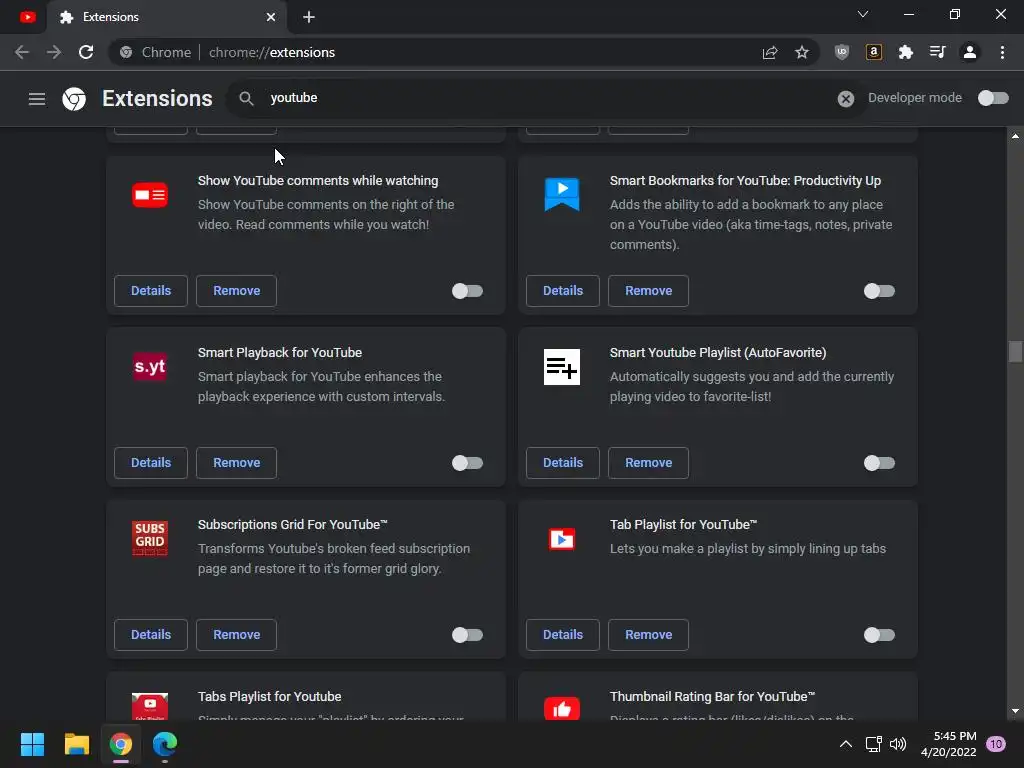
Task: Share this page icon in address bar
Action: (770, 52)
